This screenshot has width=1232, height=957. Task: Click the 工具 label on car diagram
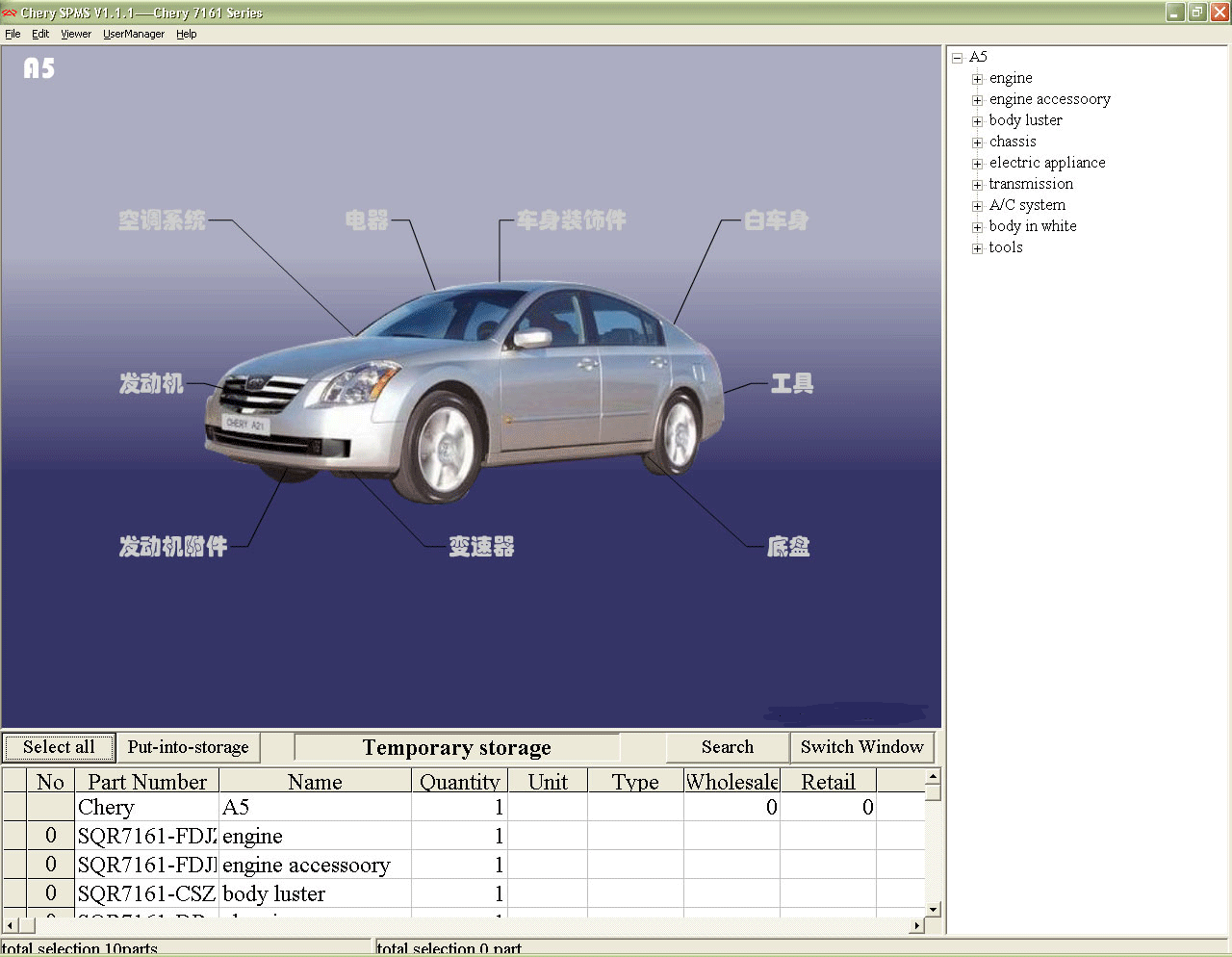click(x=792, y=383)
